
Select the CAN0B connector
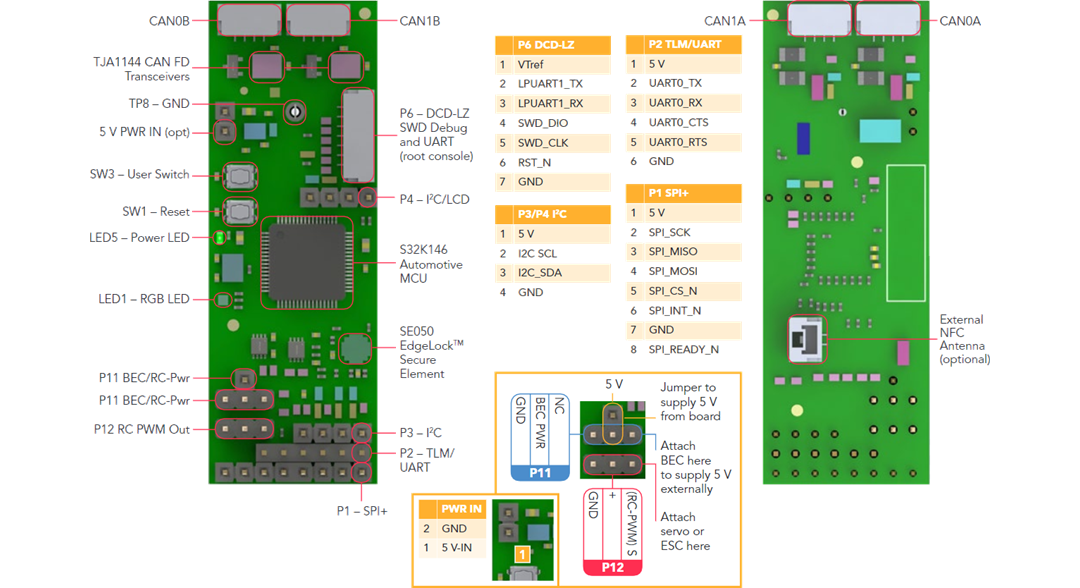click(x=248, y=20)
